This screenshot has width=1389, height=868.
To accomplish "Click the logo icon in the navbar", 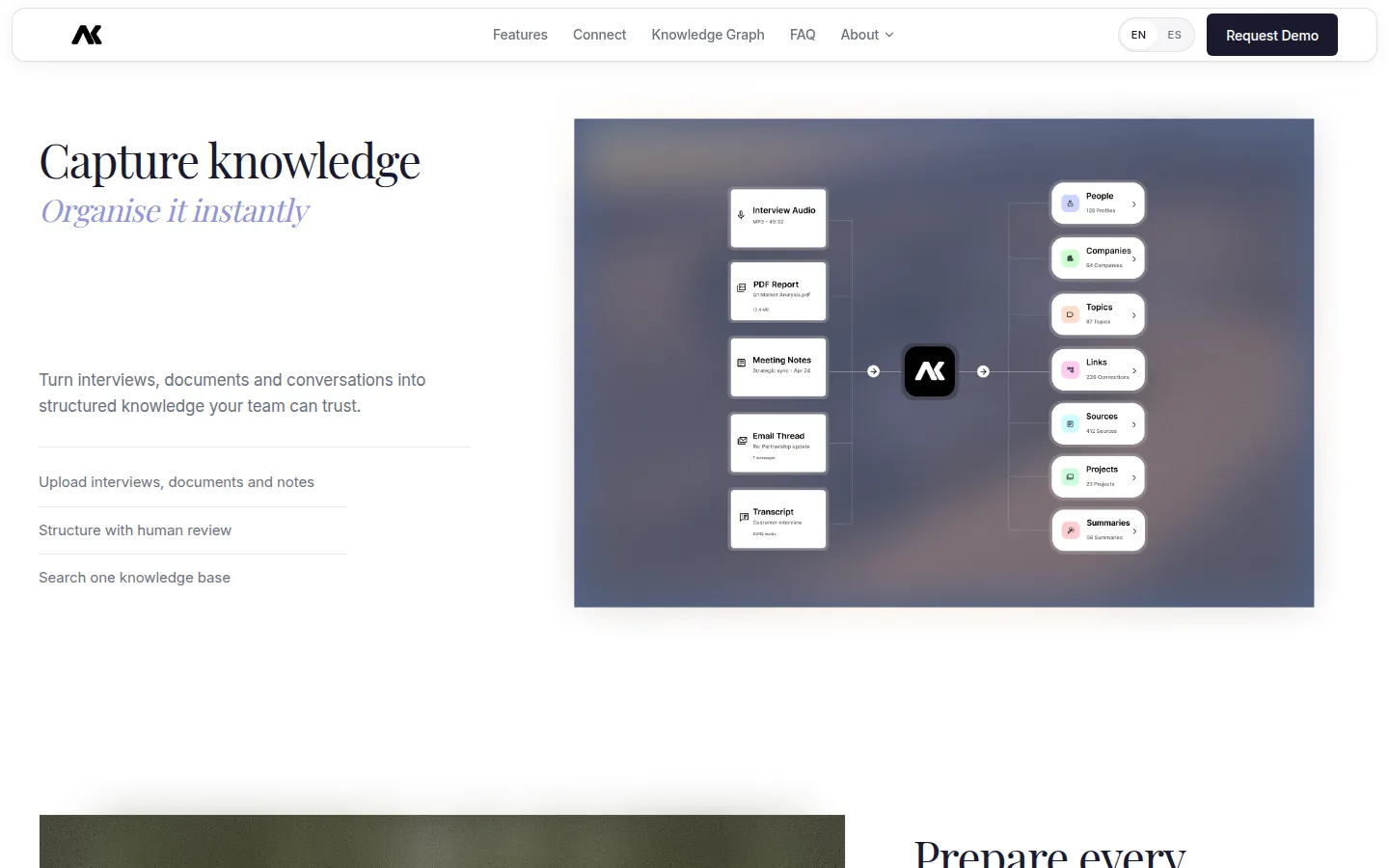I will pyautogui.click(x=87, y=35).
